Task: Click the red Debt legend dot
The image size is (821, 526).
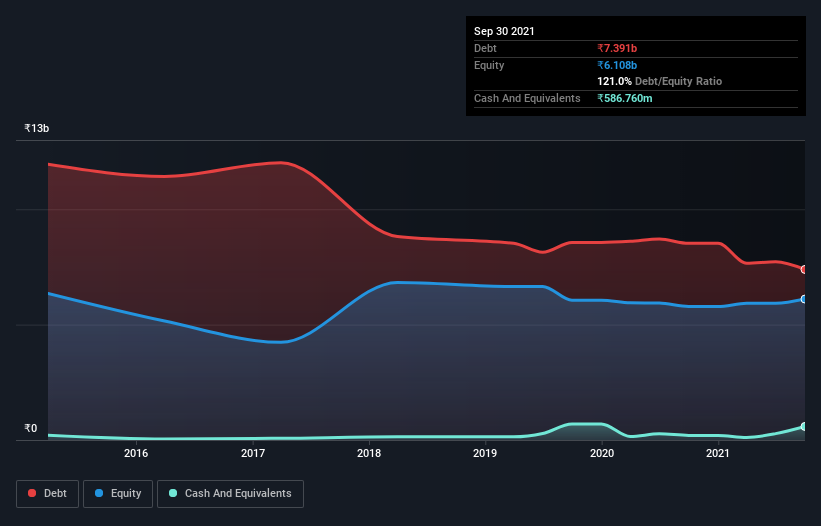Action: tap(32, 493)
